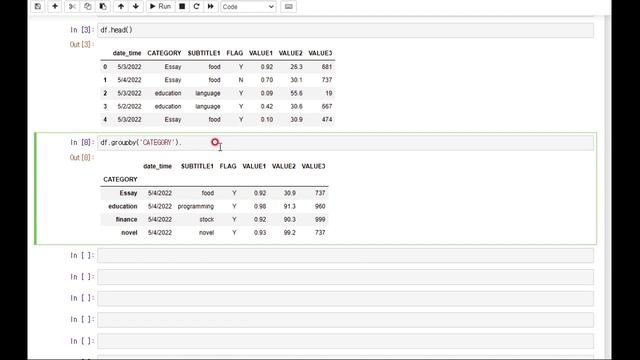Click the education row label in groupby output
Screen dimensions: 640x360
[123, 207]
